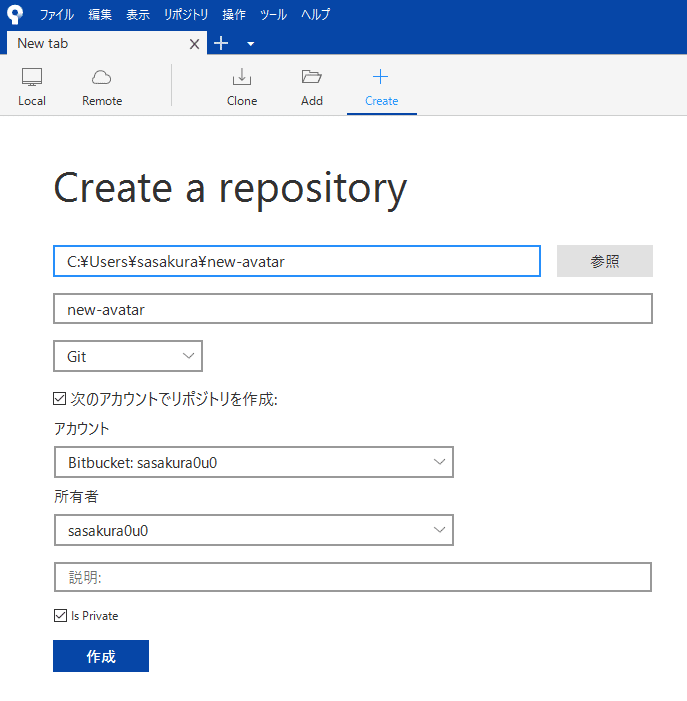
Task: Click the destination path field C:¥Users¥sasakura¥new-avatar
Action: (x=297, y=261)
